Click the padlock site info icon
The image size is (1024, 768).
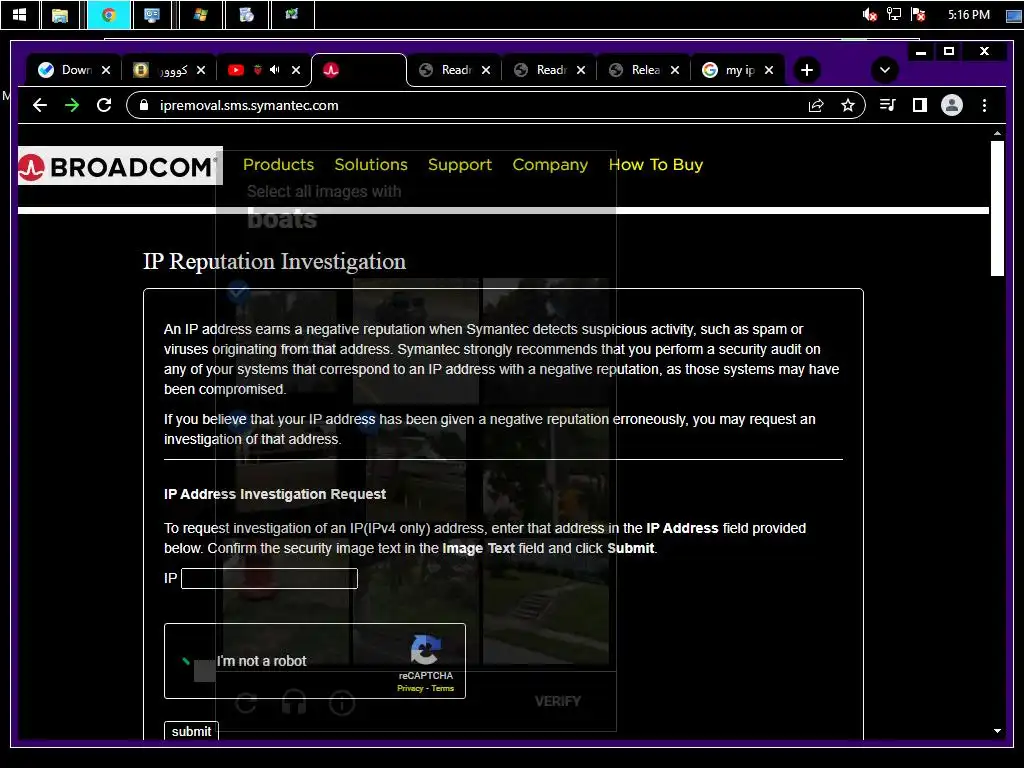(144, 105)
